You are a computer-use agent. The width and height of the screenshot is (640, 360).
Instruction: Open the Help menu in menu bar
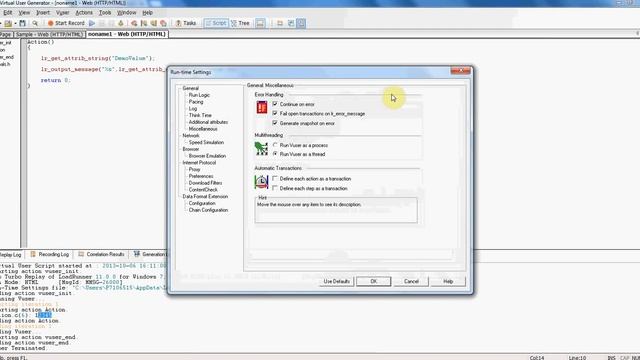coord(147,13)
